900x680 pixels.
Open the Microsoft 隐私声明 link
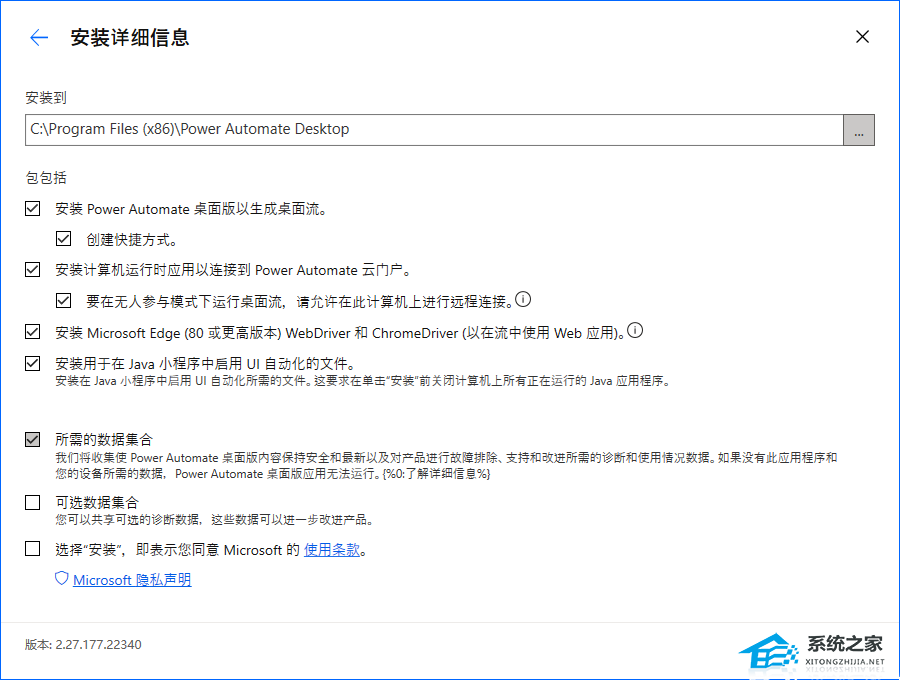pyautogui.click(x=132, y=580)
